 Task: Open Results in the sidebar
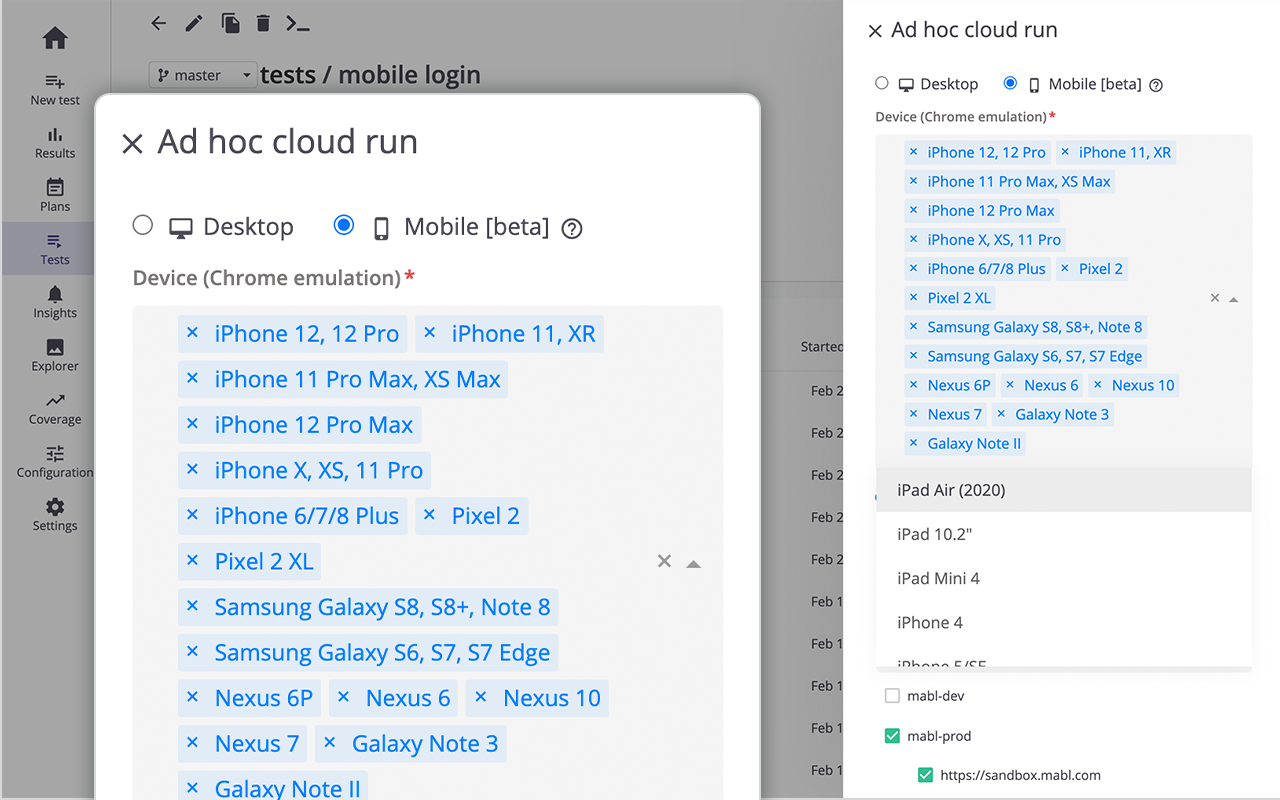click(55, 142)
